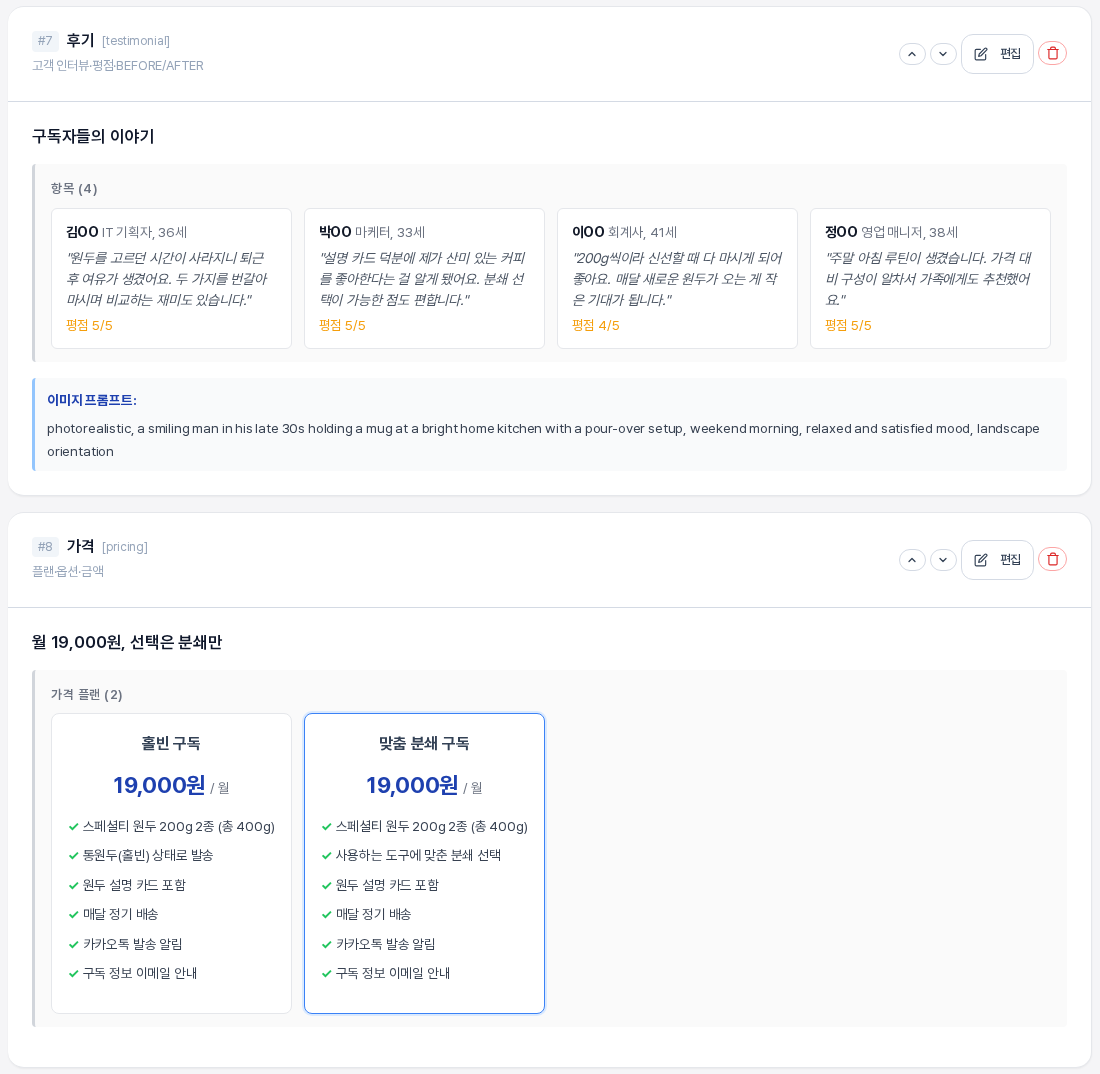Select the 정OO 영업 매니저 testimonial card
The image size is (1100, 1074).
click(930, 278)
